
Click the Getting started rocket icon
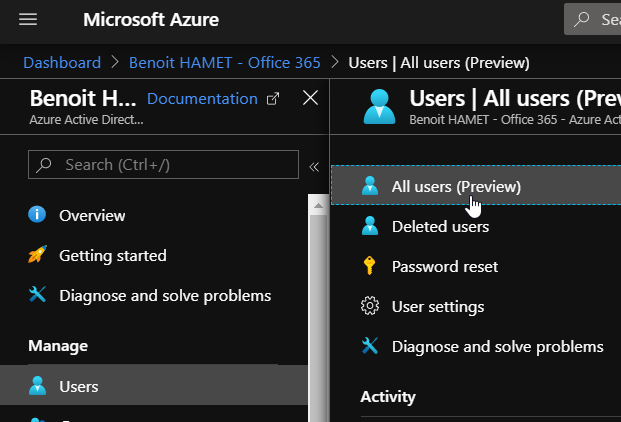click(x=38, y=255)
